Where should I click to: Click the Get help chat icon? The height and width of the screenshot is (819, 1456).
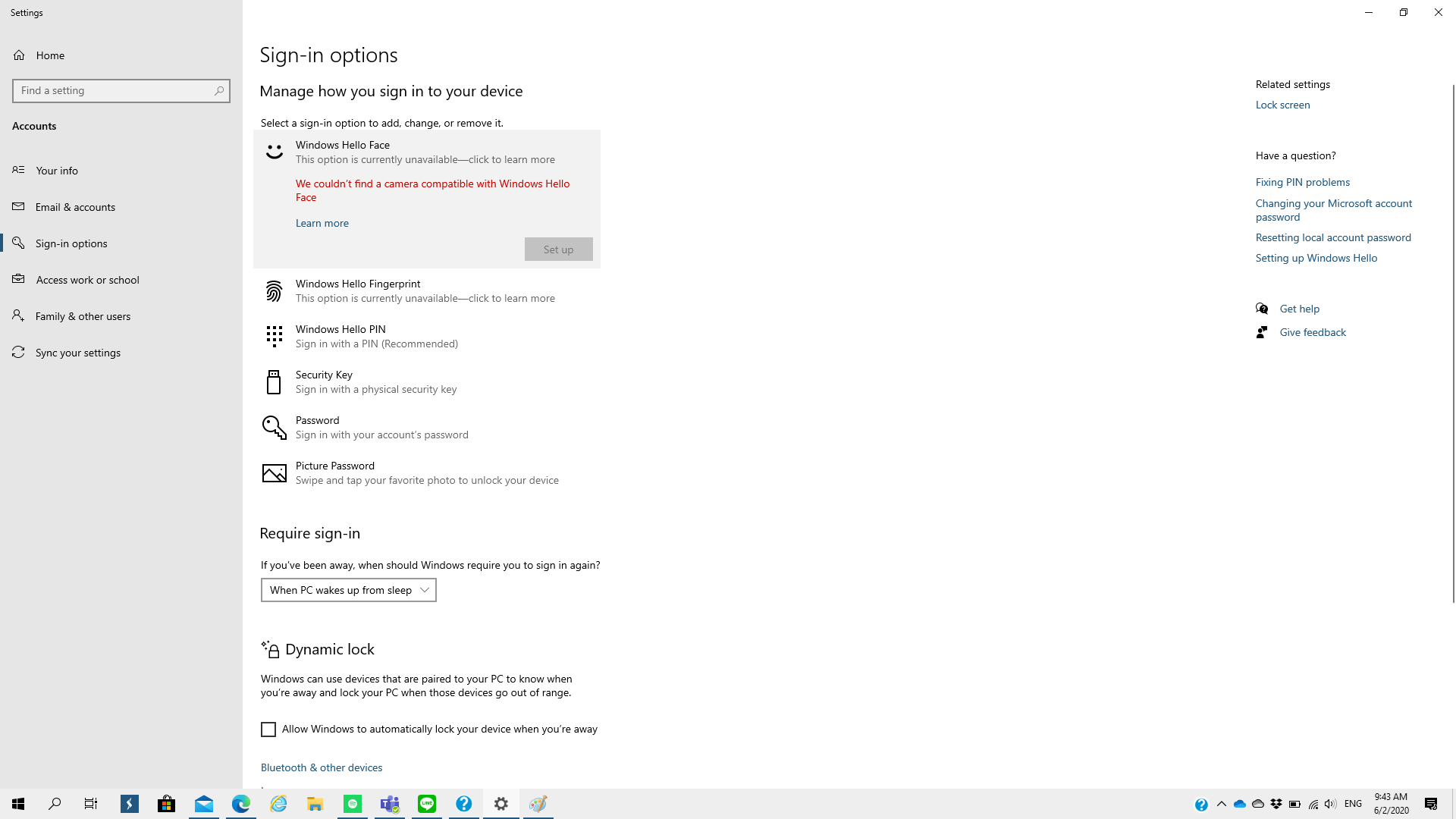point(1262,309)
